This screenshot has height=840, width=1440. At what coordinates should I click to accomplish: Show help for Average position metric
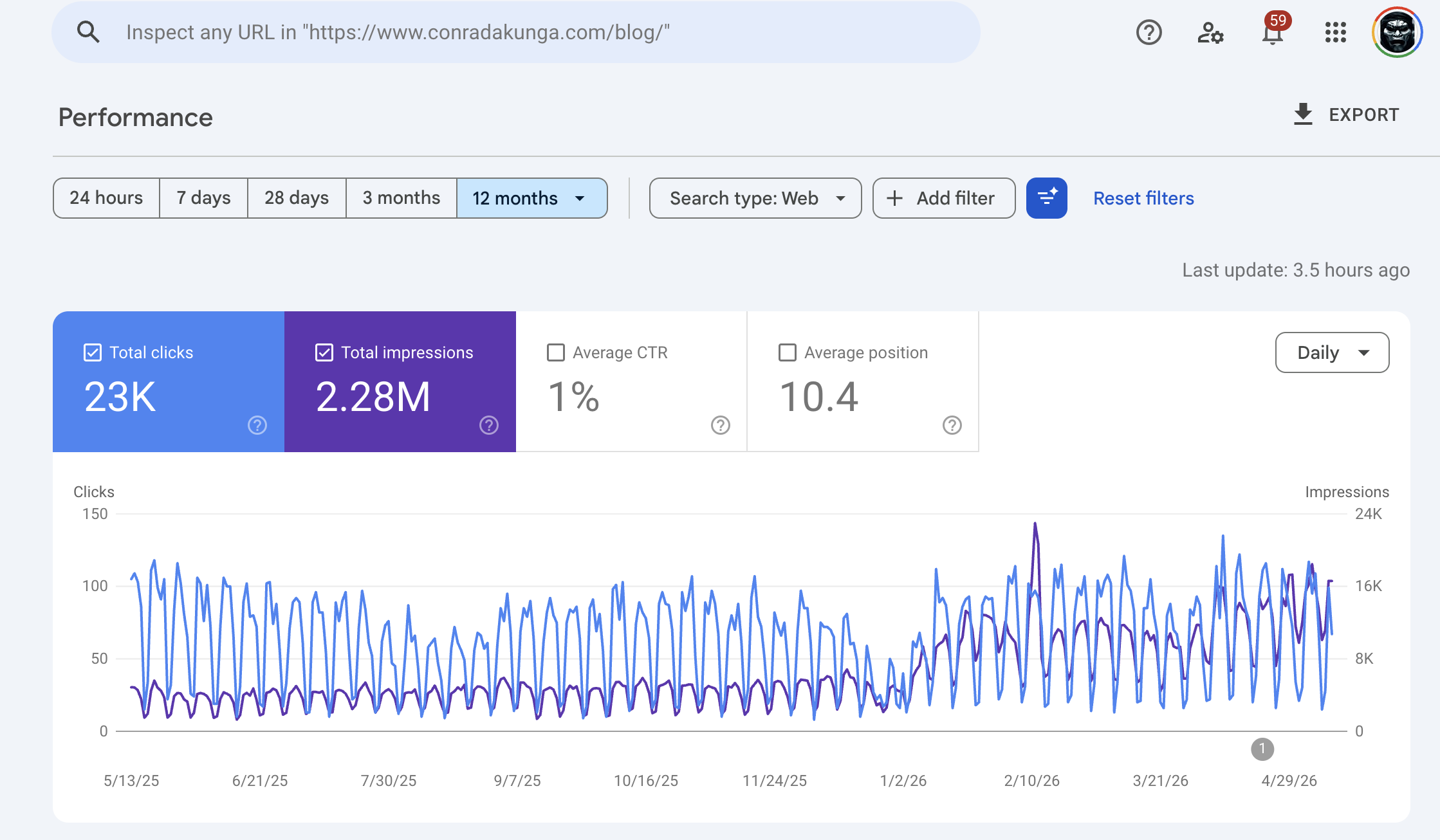[x=952, y=425]
